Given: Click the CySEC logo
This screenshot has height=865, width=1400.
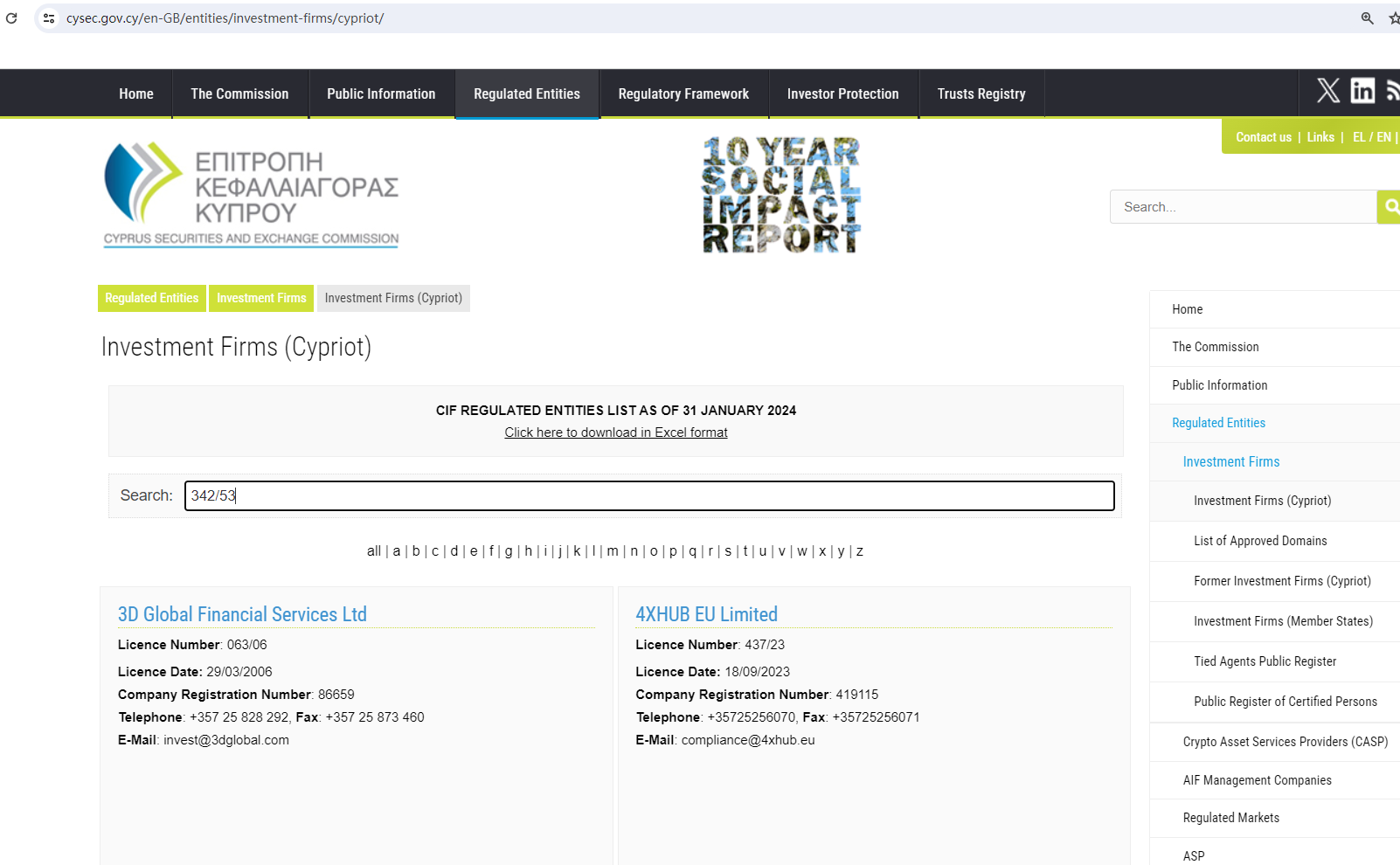Looking at the screenshot, I should tap(251, 194).
